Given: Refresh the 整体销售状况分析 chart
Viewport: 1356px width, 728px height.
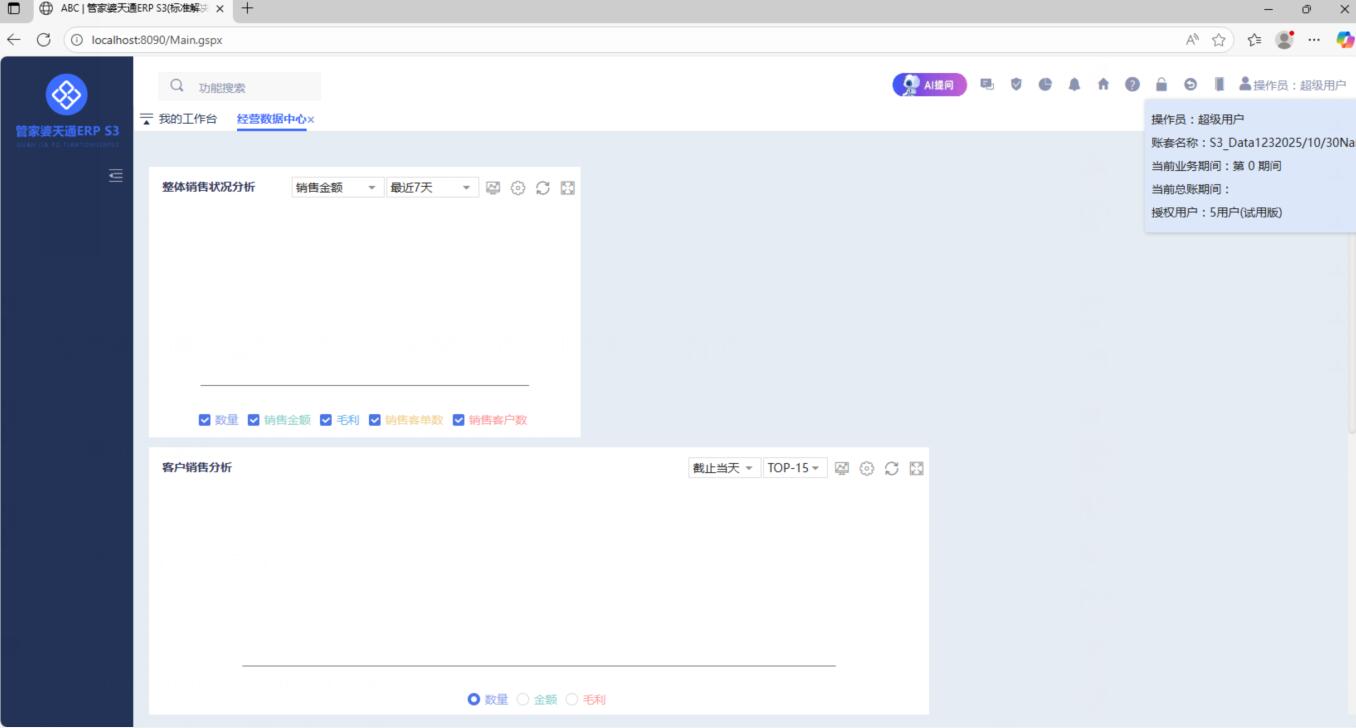Looking at the screenshot, I should pos(543,188).
